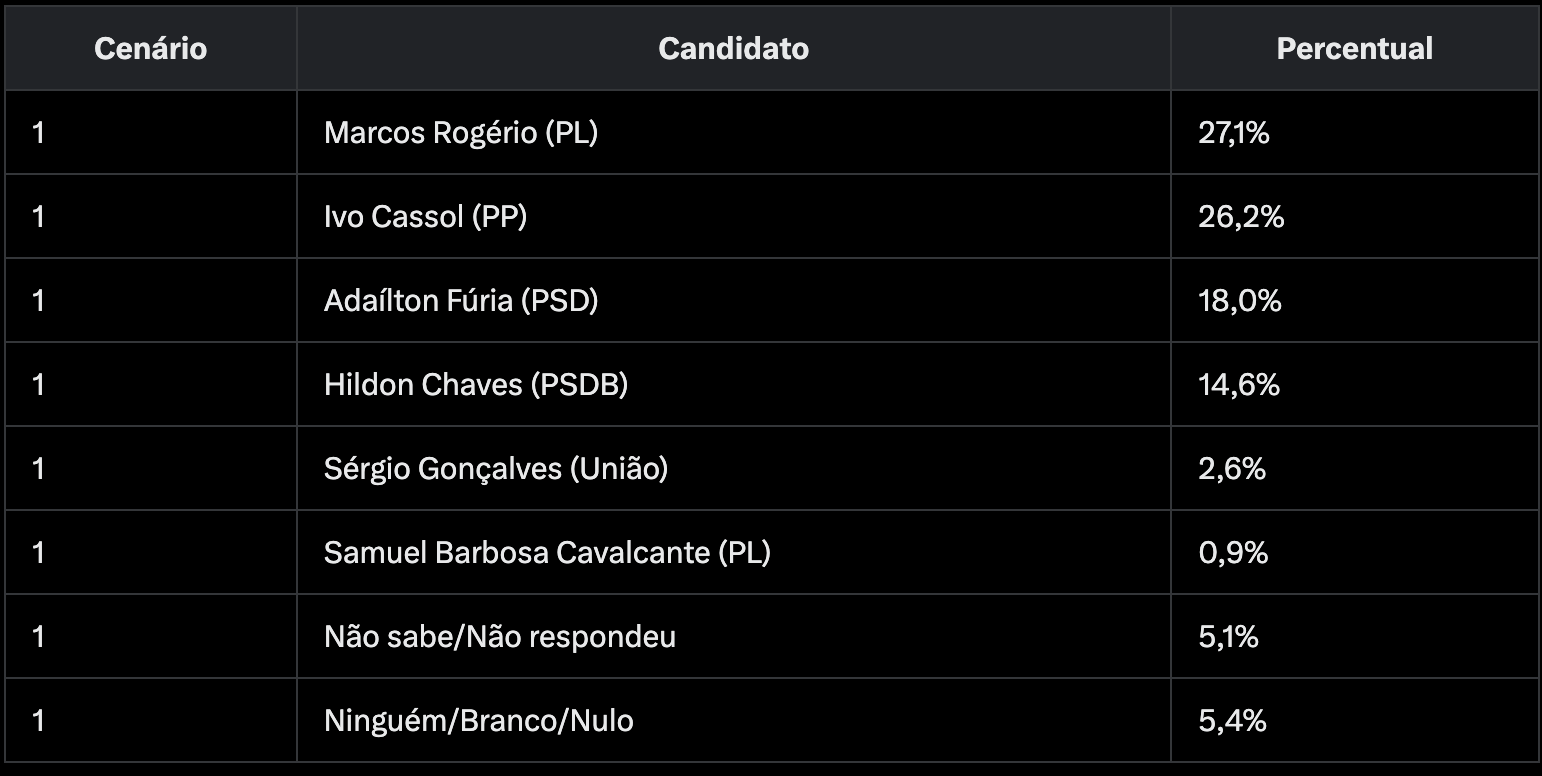Select the Marcos Rogério (PL) cell
Viewport: 1542px width, 776px height.
point(461,133)
